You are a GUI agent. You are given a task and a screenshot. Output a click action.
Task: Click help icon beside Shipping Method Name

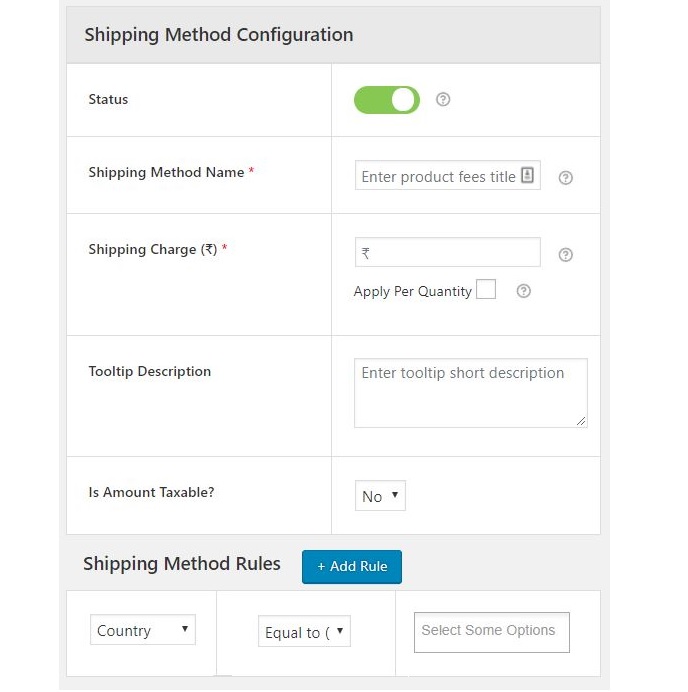coord(565,178)
